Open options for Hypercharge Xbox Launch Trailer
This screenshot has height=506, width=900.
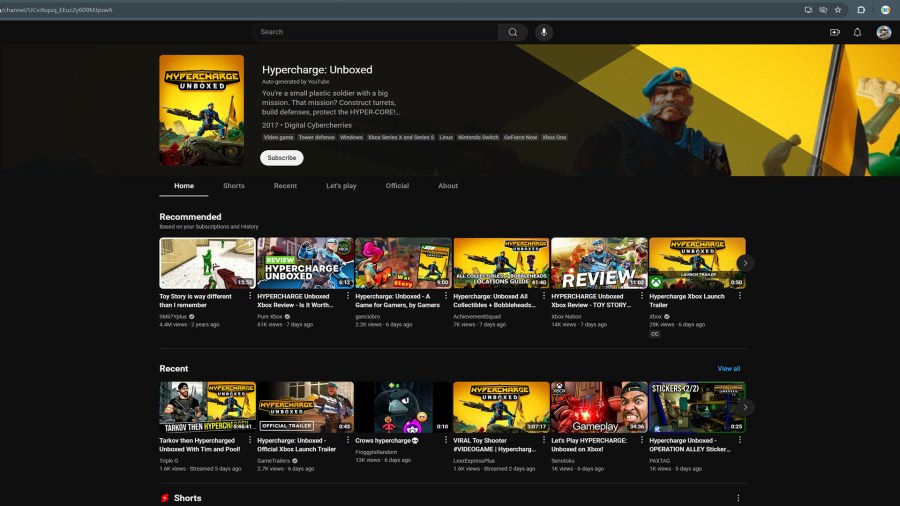coord(740,296)
